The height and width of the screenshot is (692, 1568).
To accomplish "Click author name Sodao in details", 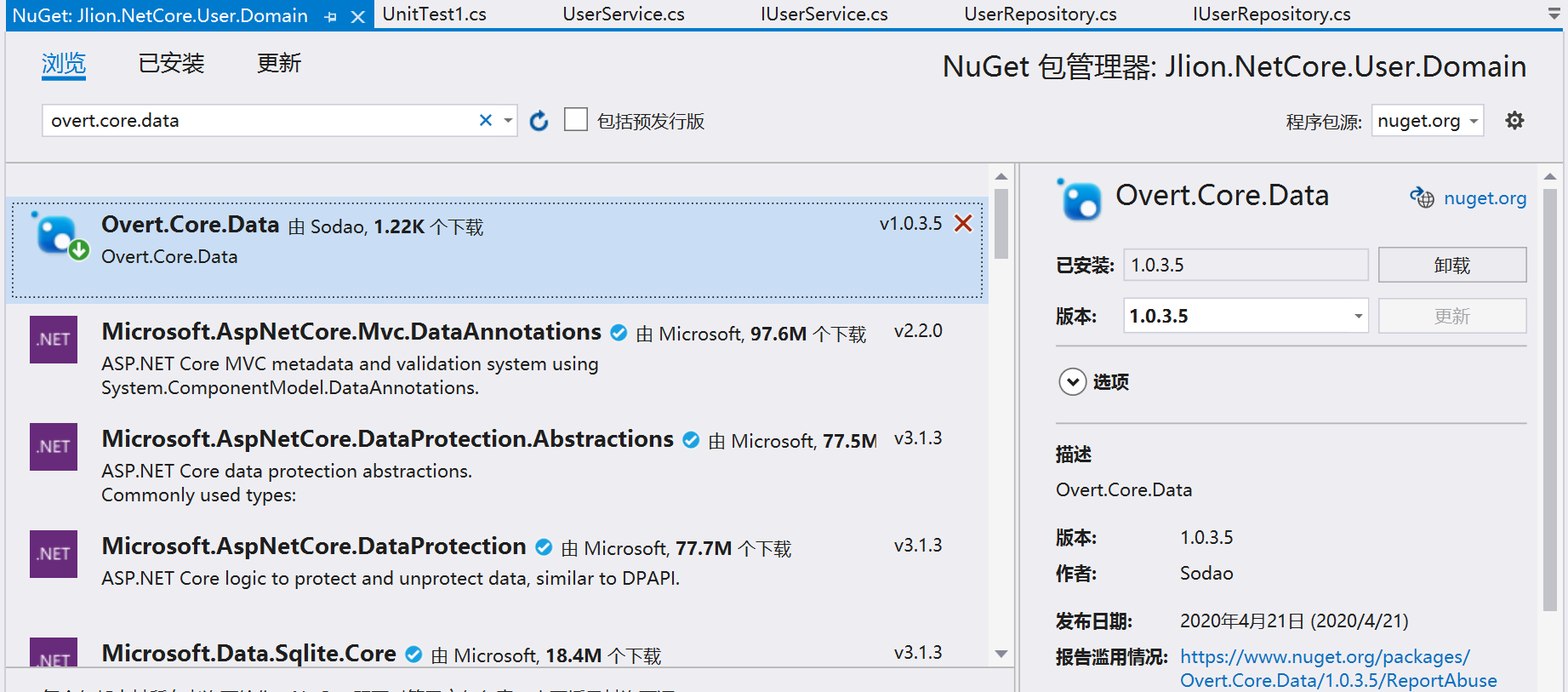I will 1206,574.
